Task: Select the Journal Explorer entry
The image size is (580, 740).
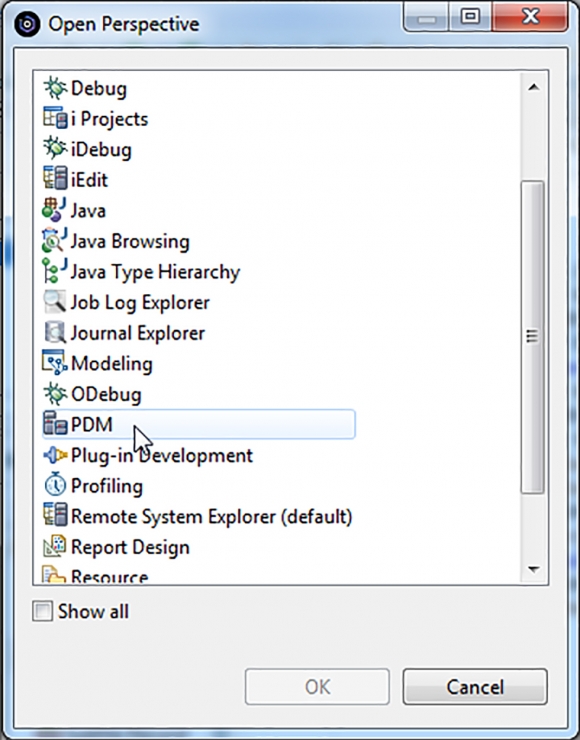Action: [x=124, y=333]
